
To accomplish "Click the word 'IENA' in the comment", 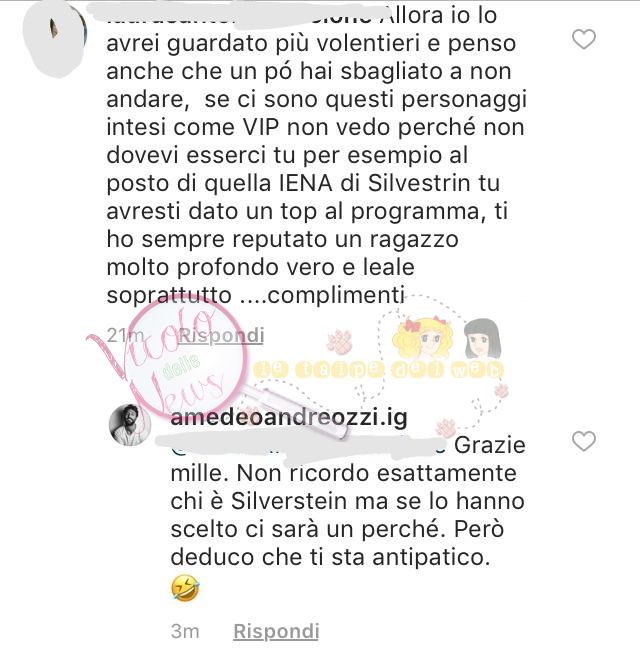I will tap(306, 183).
